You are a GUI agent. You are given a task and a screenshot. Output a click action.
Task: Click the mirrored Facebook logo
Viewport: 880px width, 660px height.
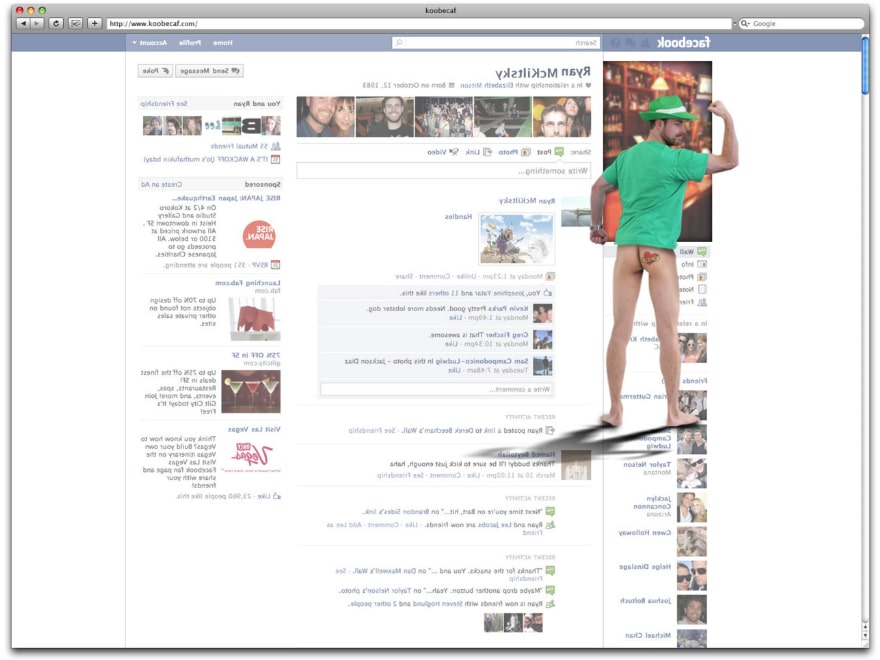click(685, 43)
